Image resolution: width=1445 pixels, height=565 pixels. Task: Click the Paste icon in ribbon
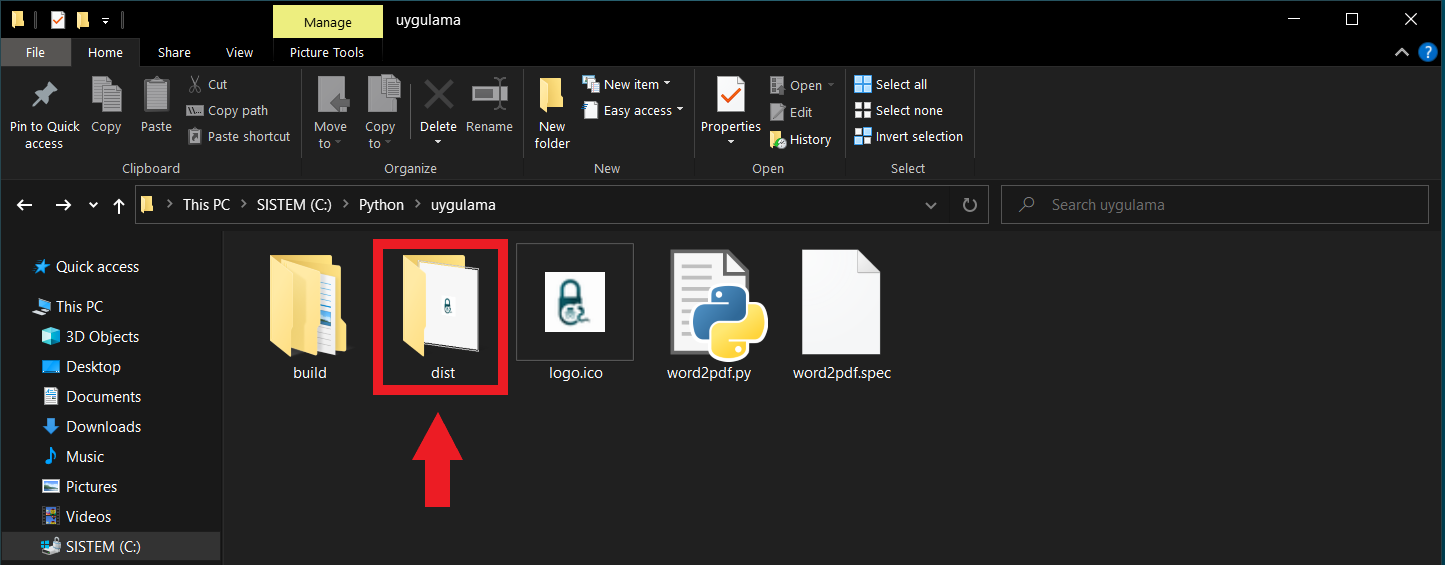click(156, 96)
